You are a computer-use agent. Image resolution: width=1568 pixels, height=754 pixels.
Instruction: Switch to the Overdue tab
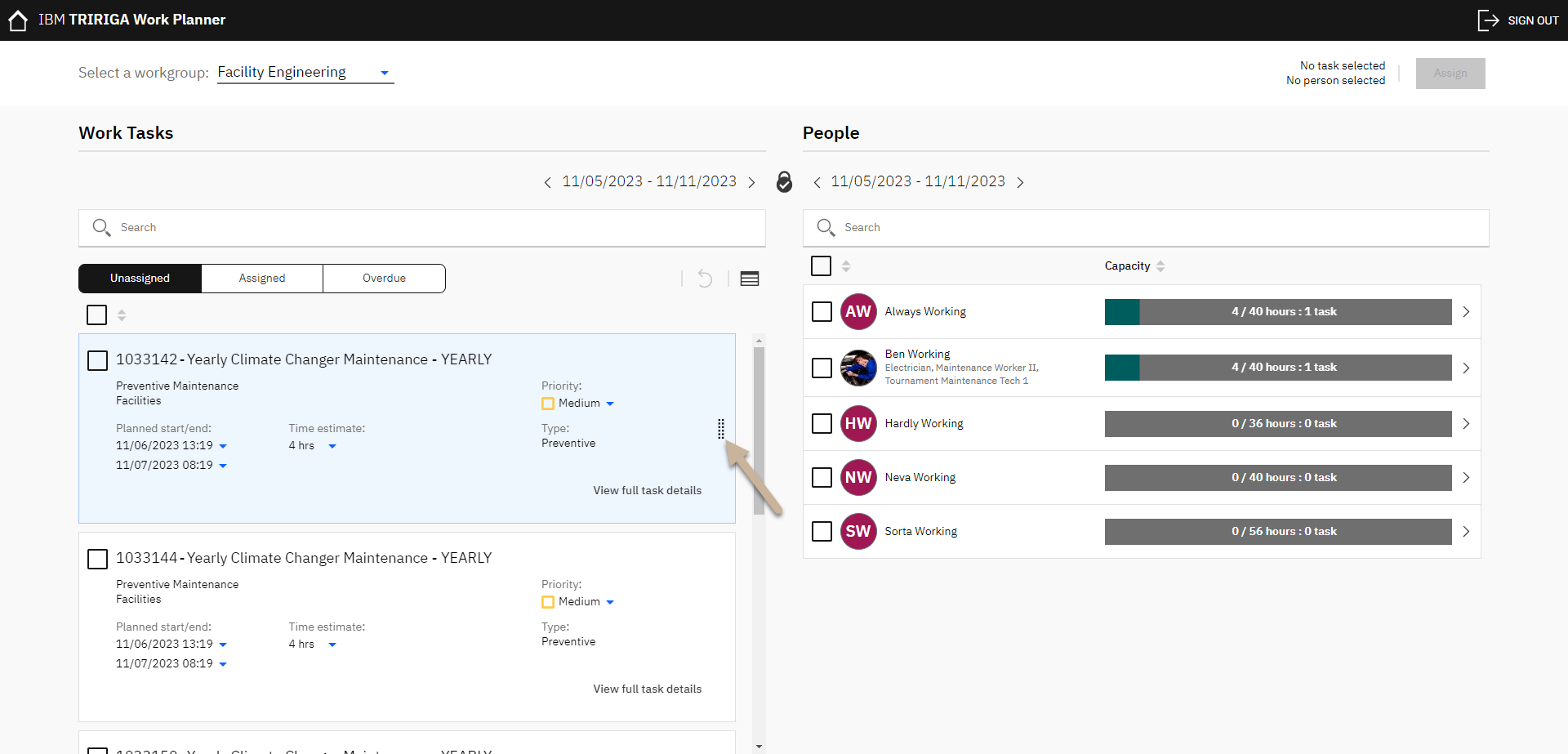384,279
